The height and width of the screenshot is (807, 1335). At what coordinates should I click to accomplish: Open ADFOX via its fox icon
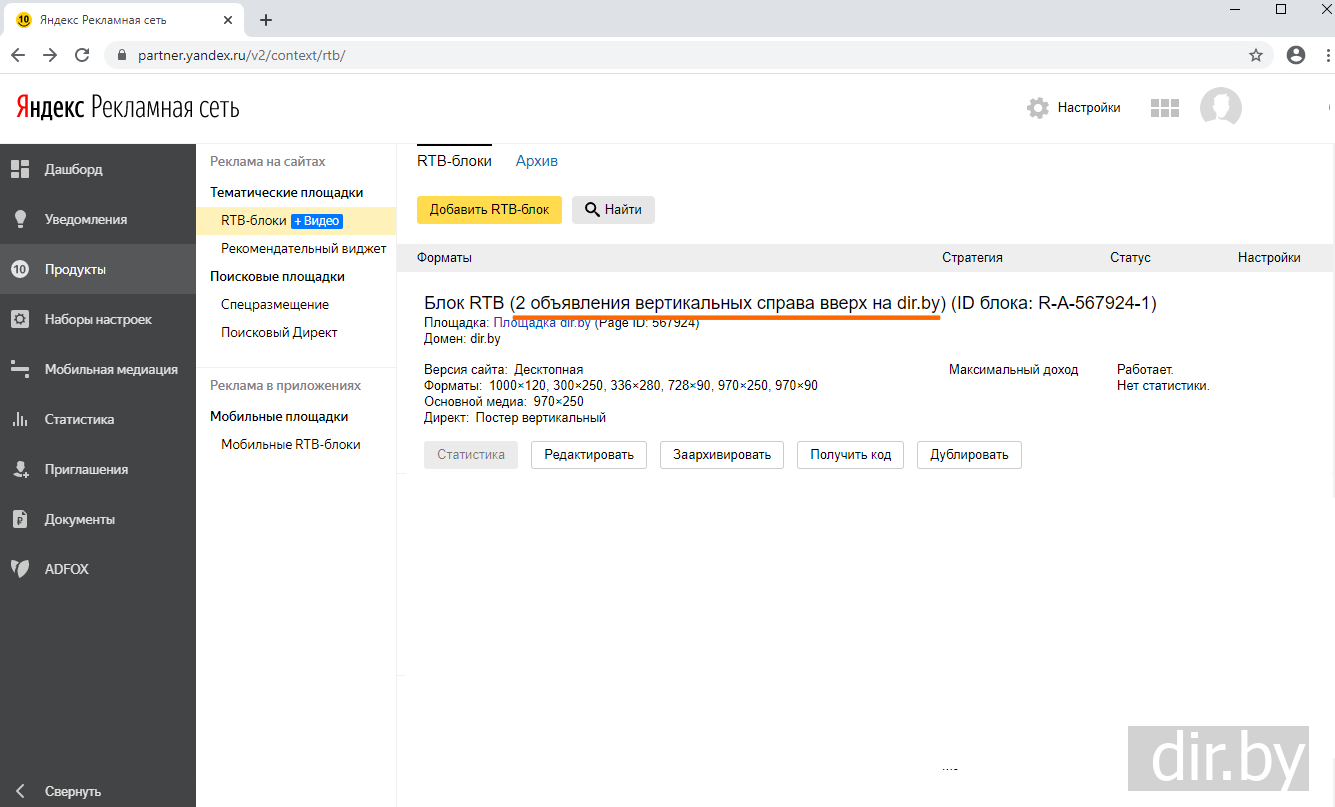[x=20, y=569]
